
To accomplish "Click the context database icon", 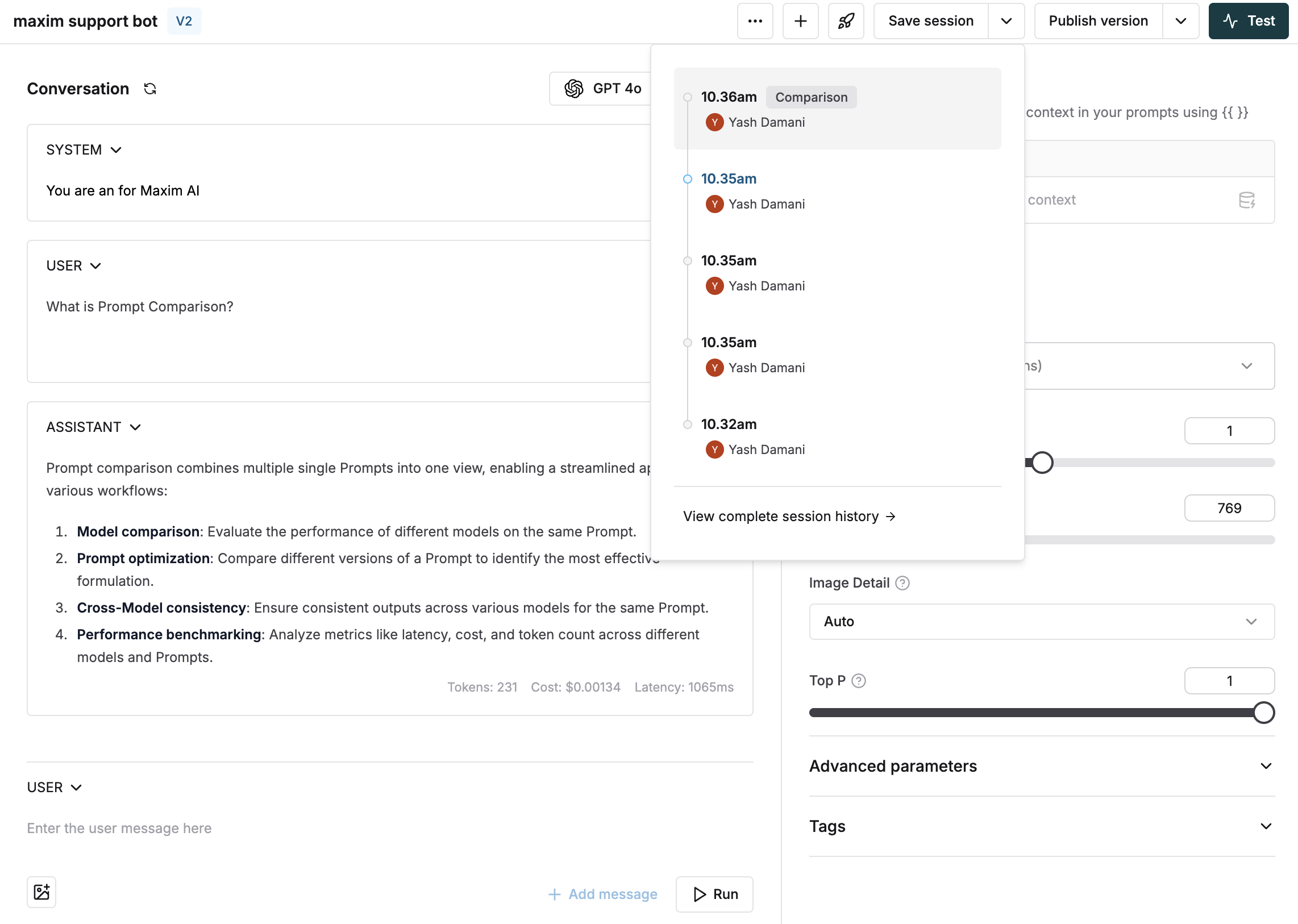I will [x=1247, y=200].
